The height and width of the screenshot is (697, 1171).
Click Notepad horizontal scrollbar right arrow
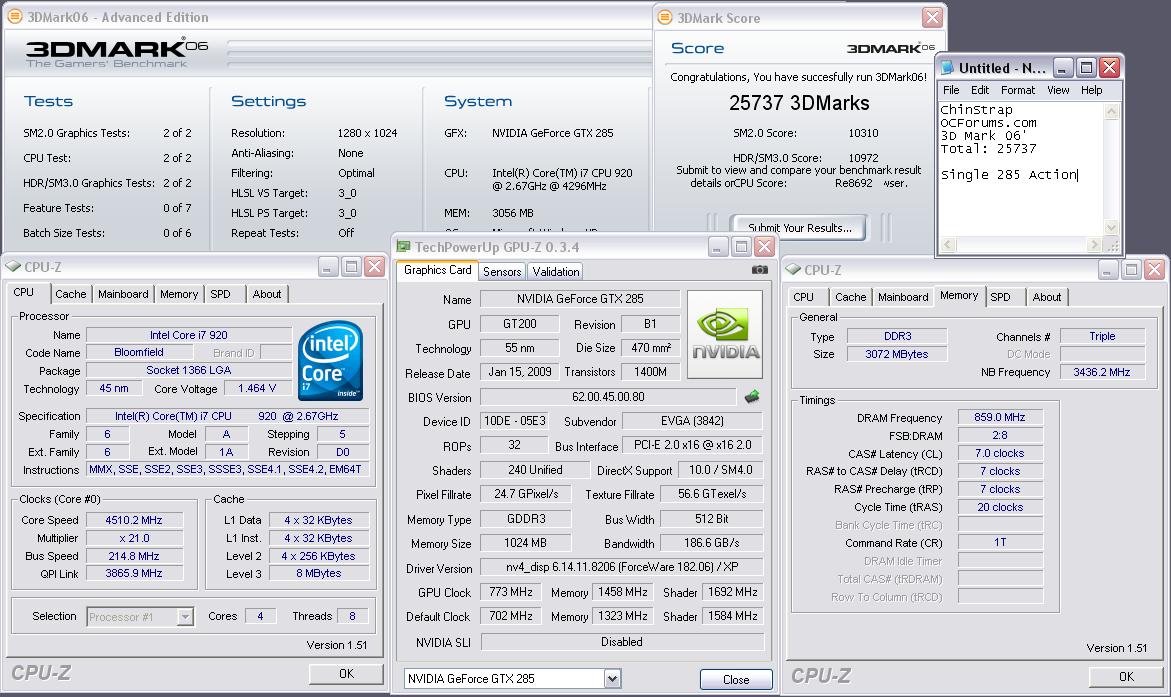point(1094,244)
